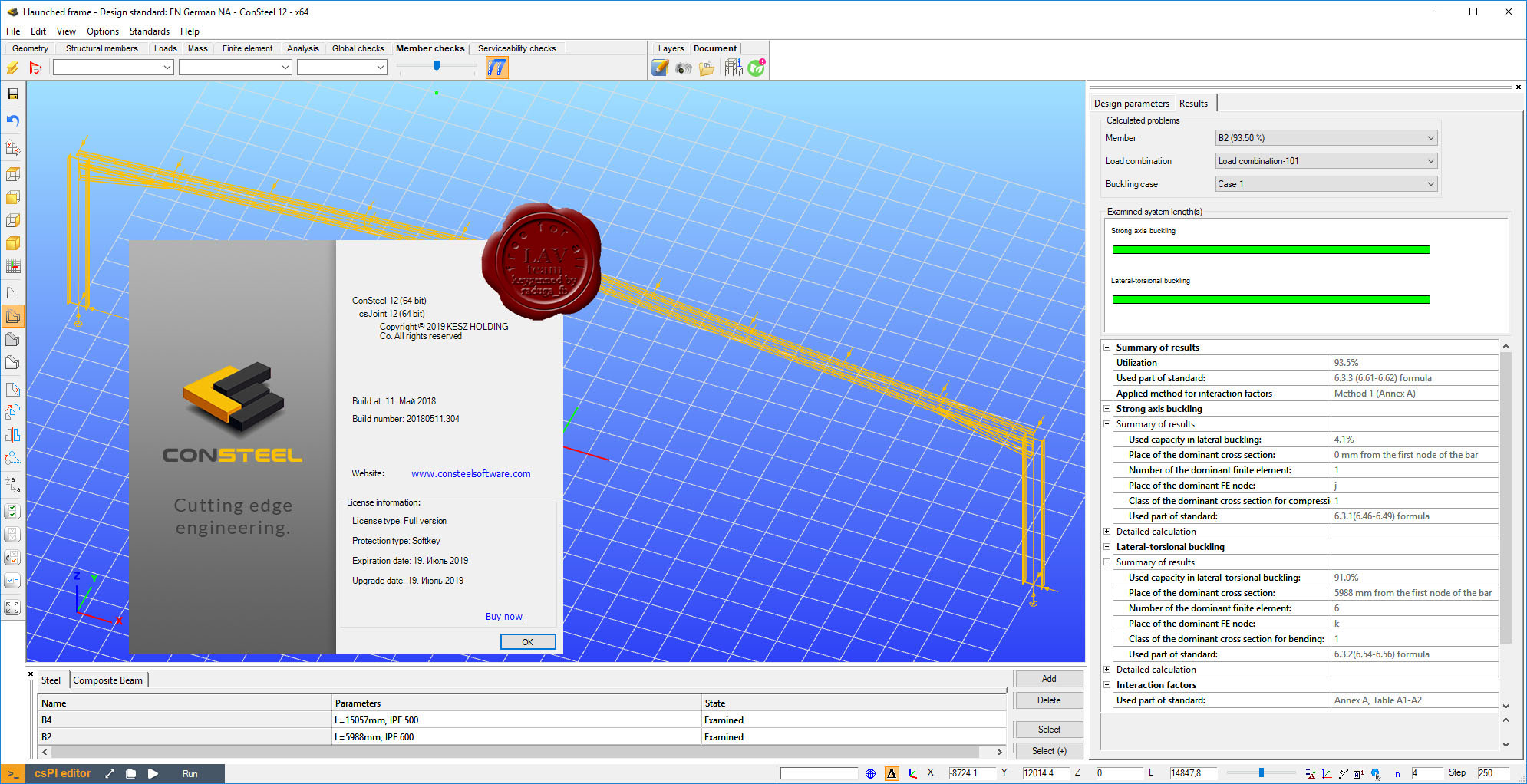Open the www.consteelsoftware.com website link
The image size is (1527, 784).
pos(470,474)
